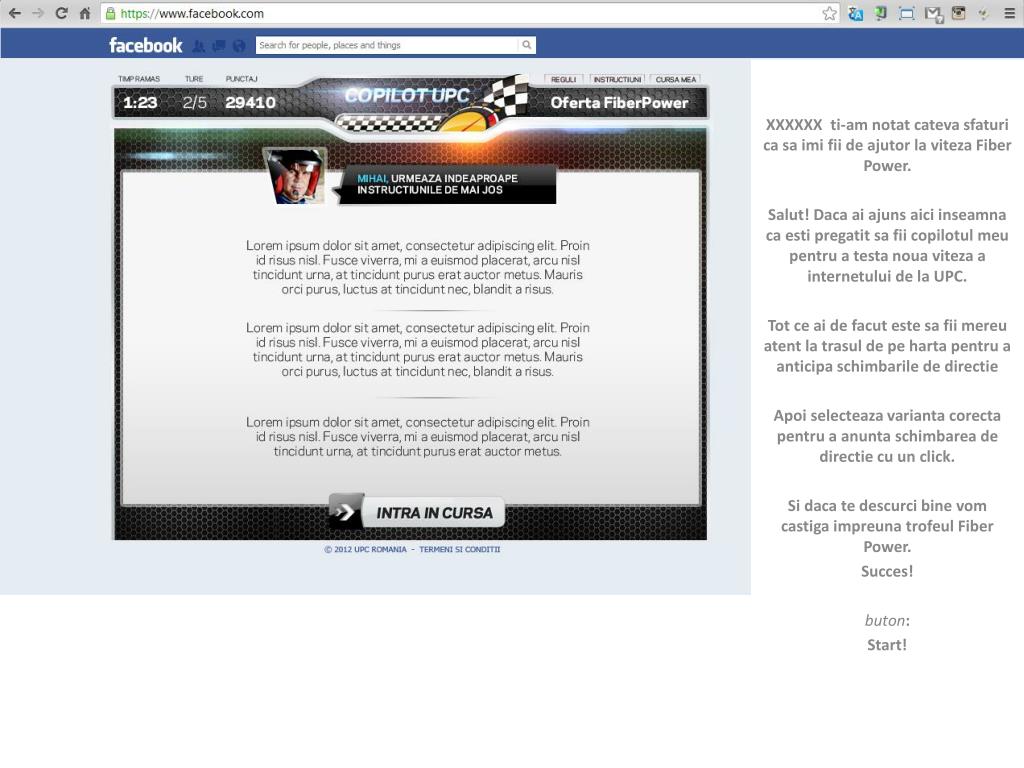Click the screen capture extension icon
Image resolution: width=1024 pixels, height=768 pixels.
click(x=906, y=13)
